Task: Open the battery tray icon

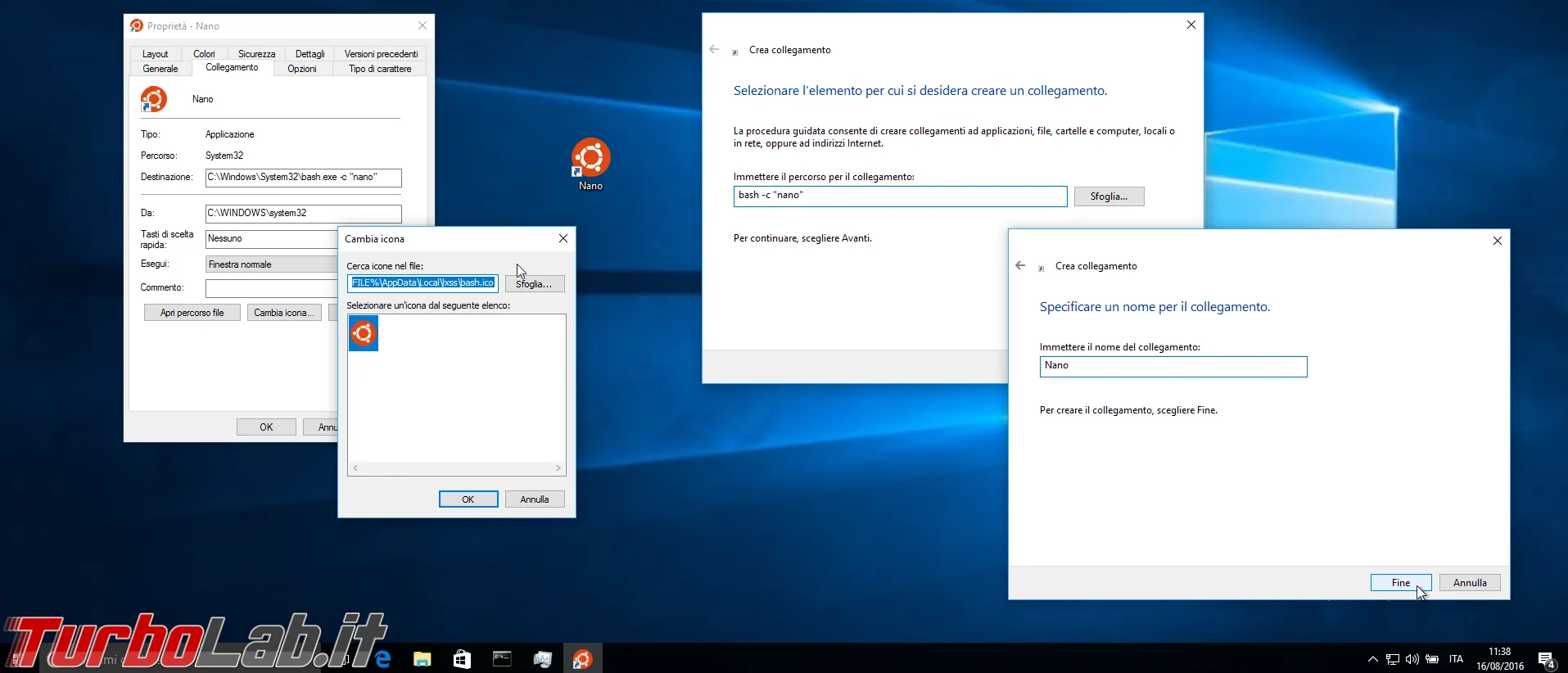Action: pos(1432,659)
